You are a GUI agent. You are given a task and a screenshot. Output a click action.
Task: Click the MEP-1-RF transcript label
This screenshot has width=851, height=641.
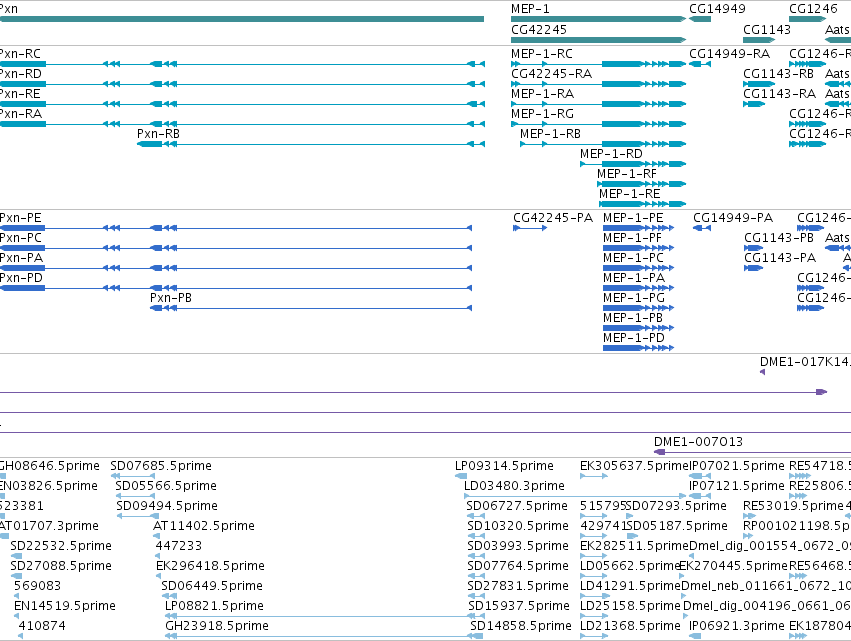tap(627, 174)
